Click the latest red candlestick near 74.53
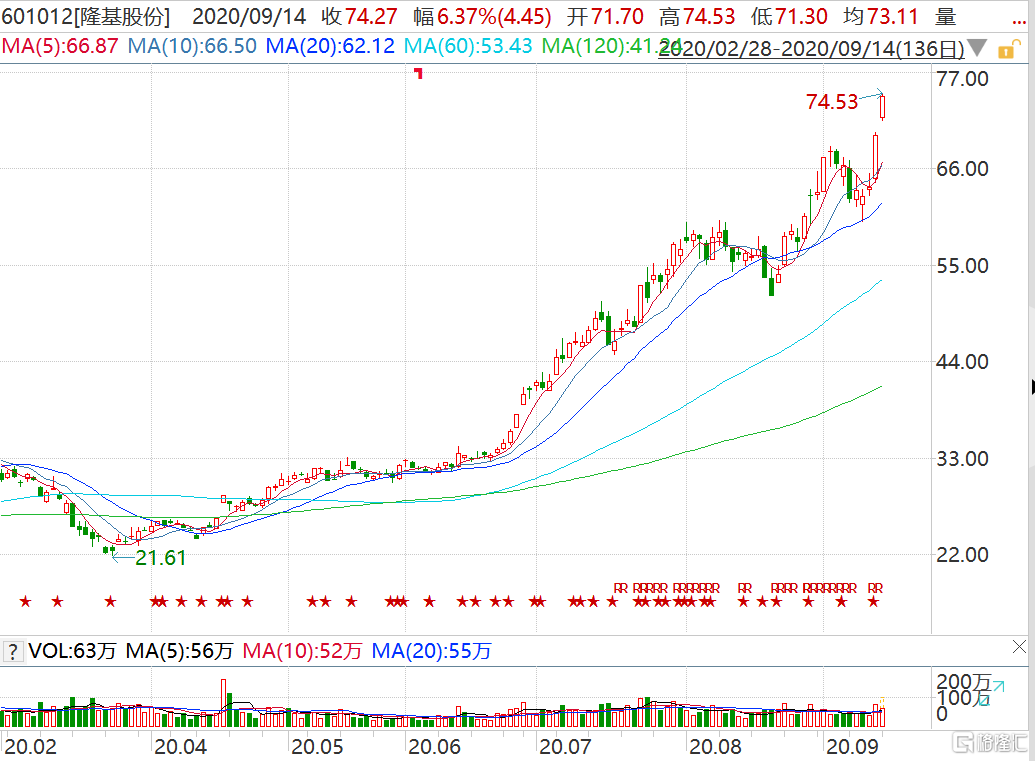1035x761 pixels. (883, 108)
